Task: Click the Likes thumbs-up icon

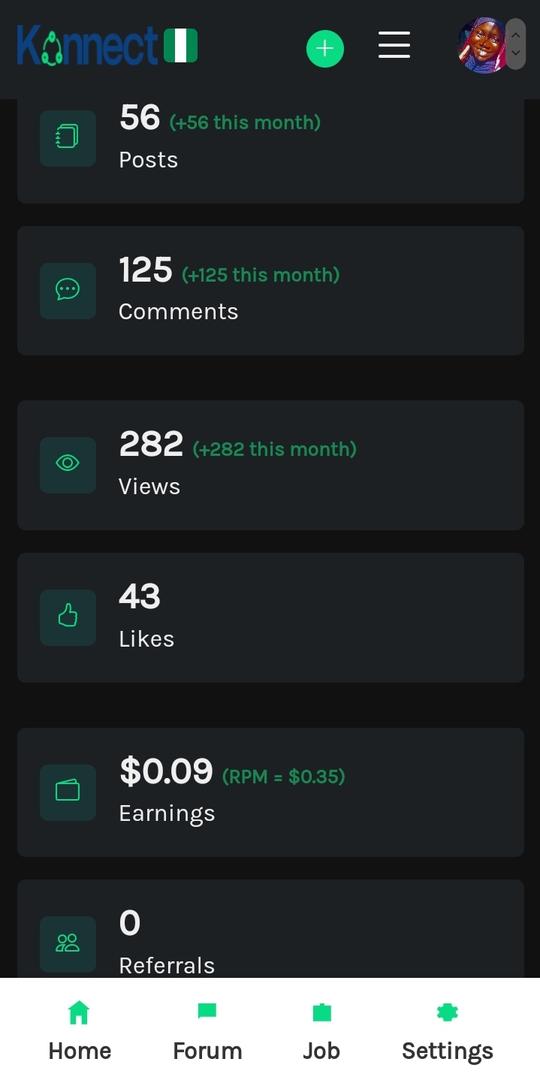Action: point(68,616)
